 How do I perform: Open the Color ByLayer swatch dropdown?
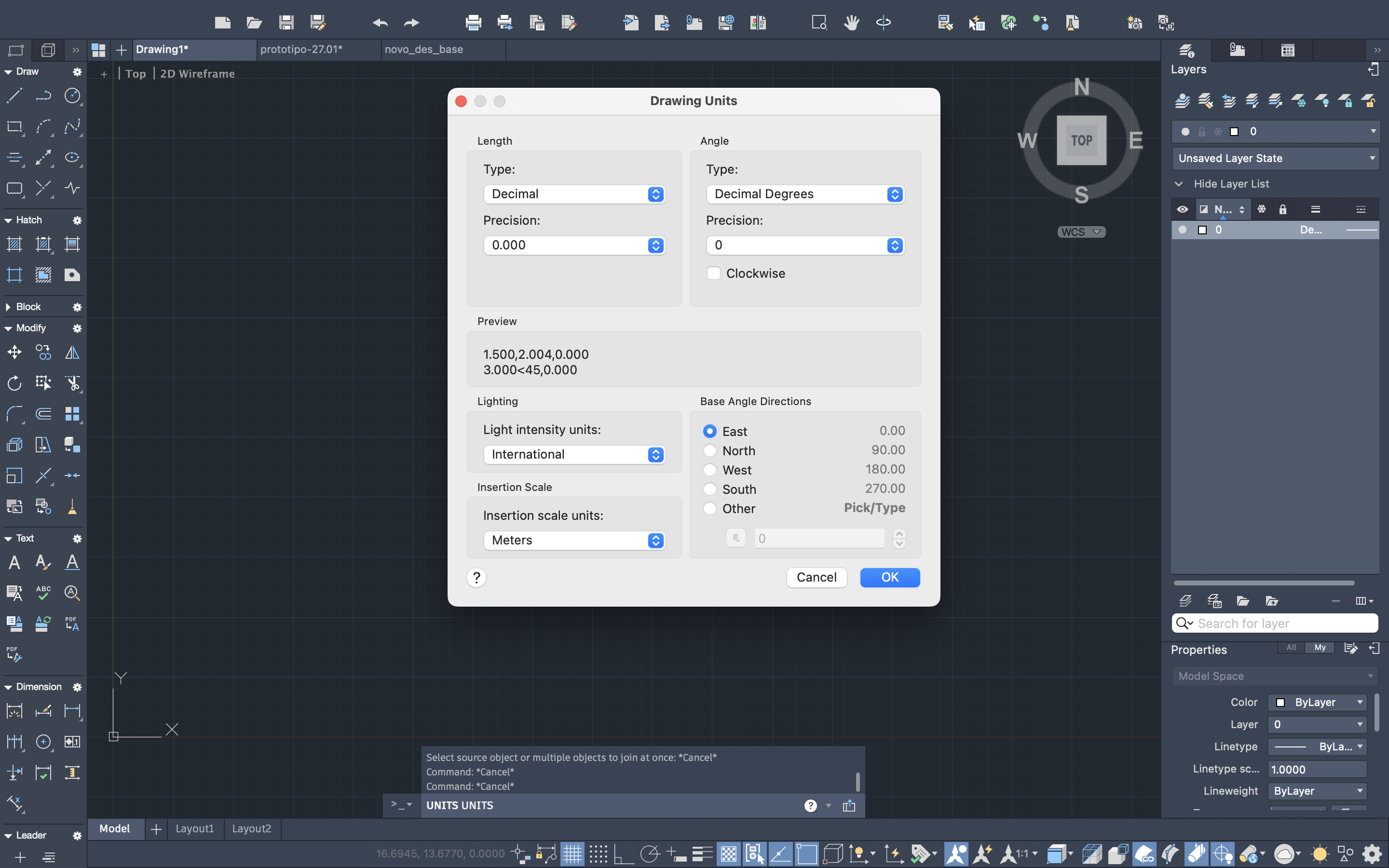point(1318,702)
